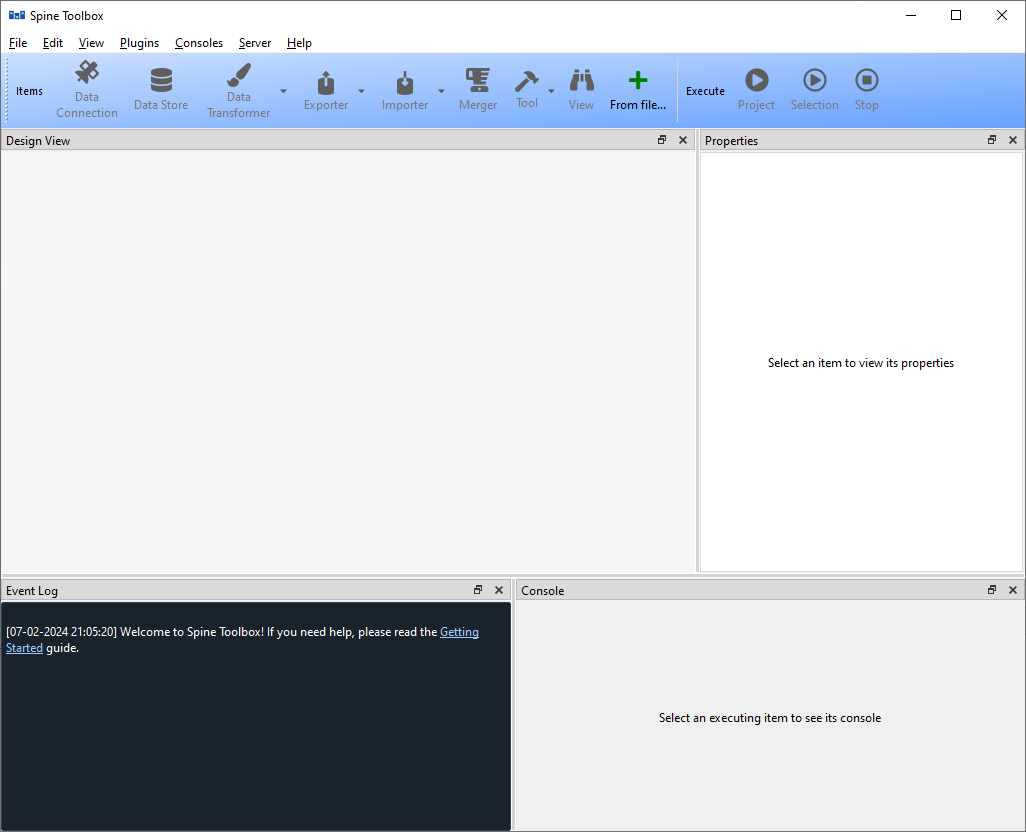Select the Data Store database icon
The image size is (1026, 832).
(161, 80)
